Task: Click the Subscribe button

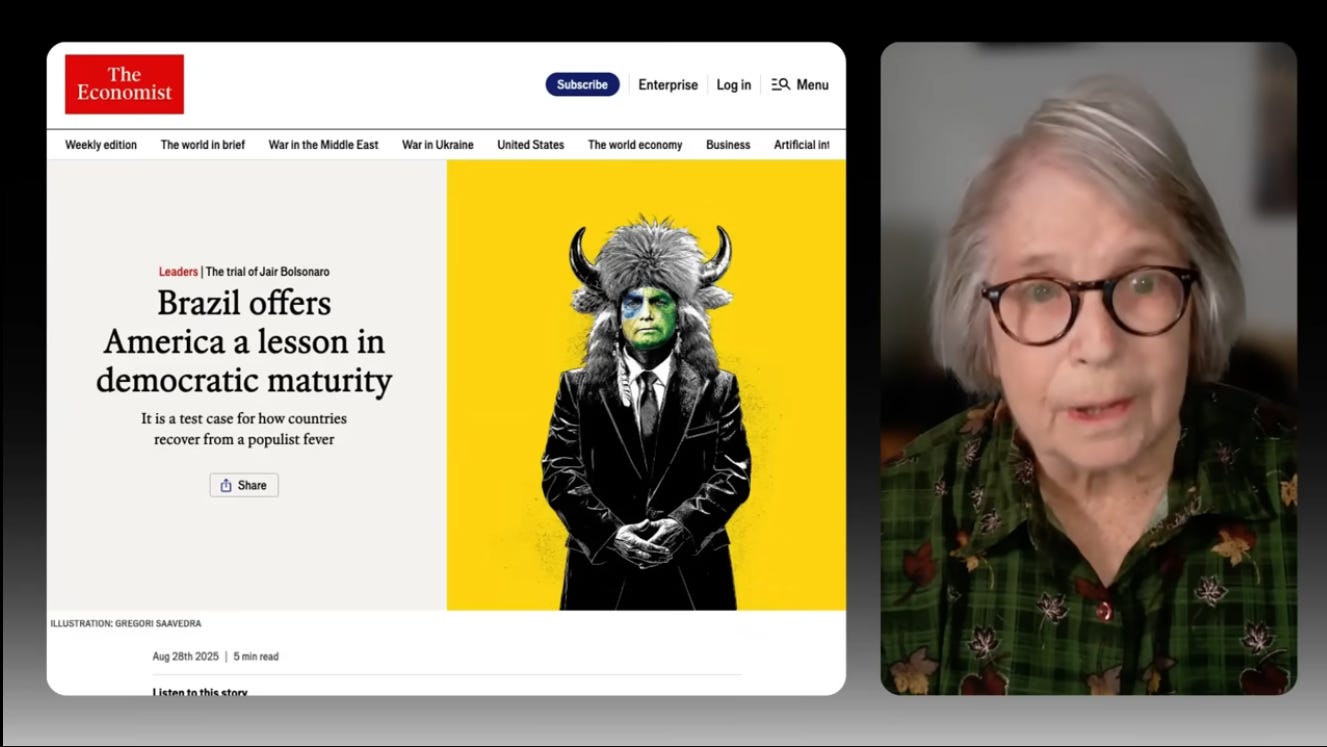Action: click(582, 85)
